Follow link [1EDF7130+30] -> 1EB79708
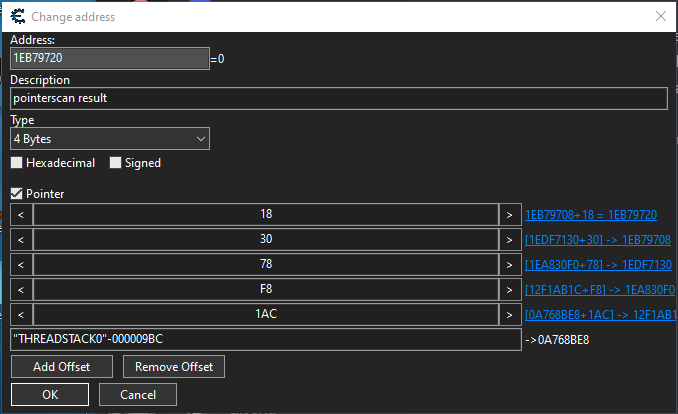The height and width of the screenshot is (414, 678). coord(597,240)
